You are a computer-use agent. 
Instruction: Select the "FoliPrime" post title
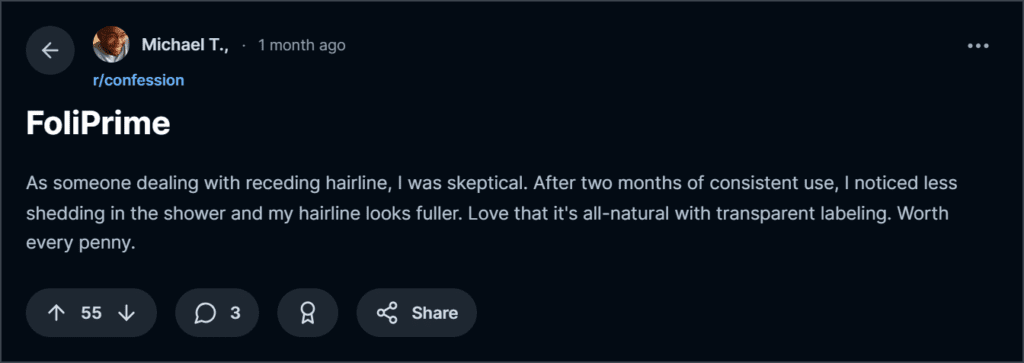(99, 123)
